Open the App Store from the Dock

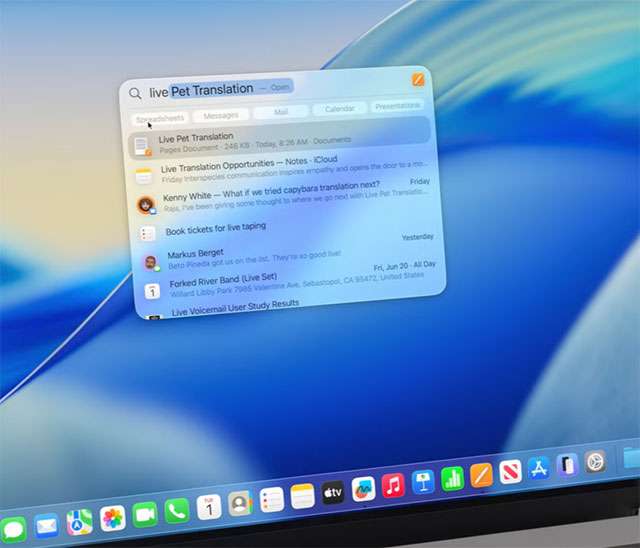coord(539,468)
